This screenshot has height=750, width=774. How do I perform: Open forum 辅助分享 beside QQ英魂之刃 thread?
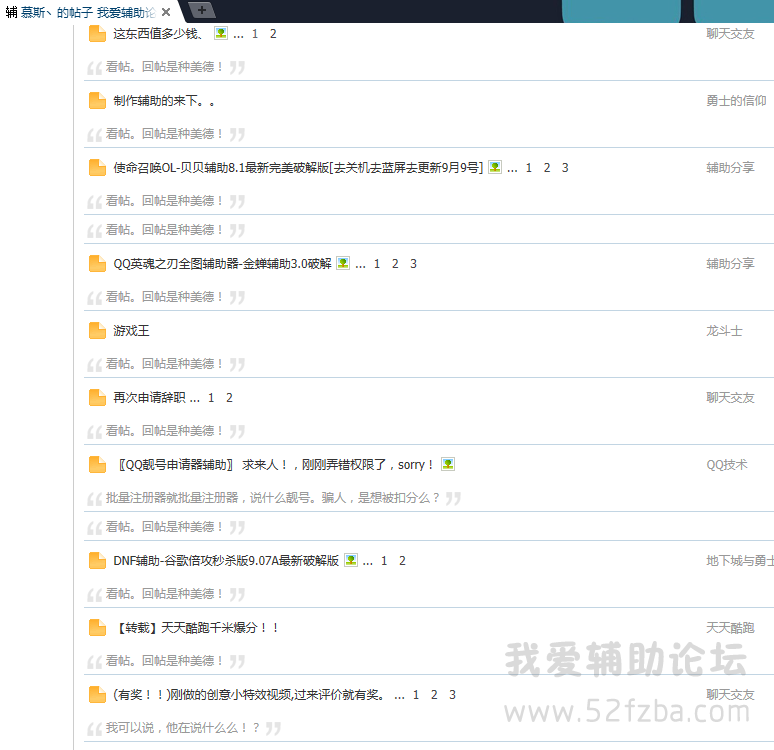(x=730, y=264)
